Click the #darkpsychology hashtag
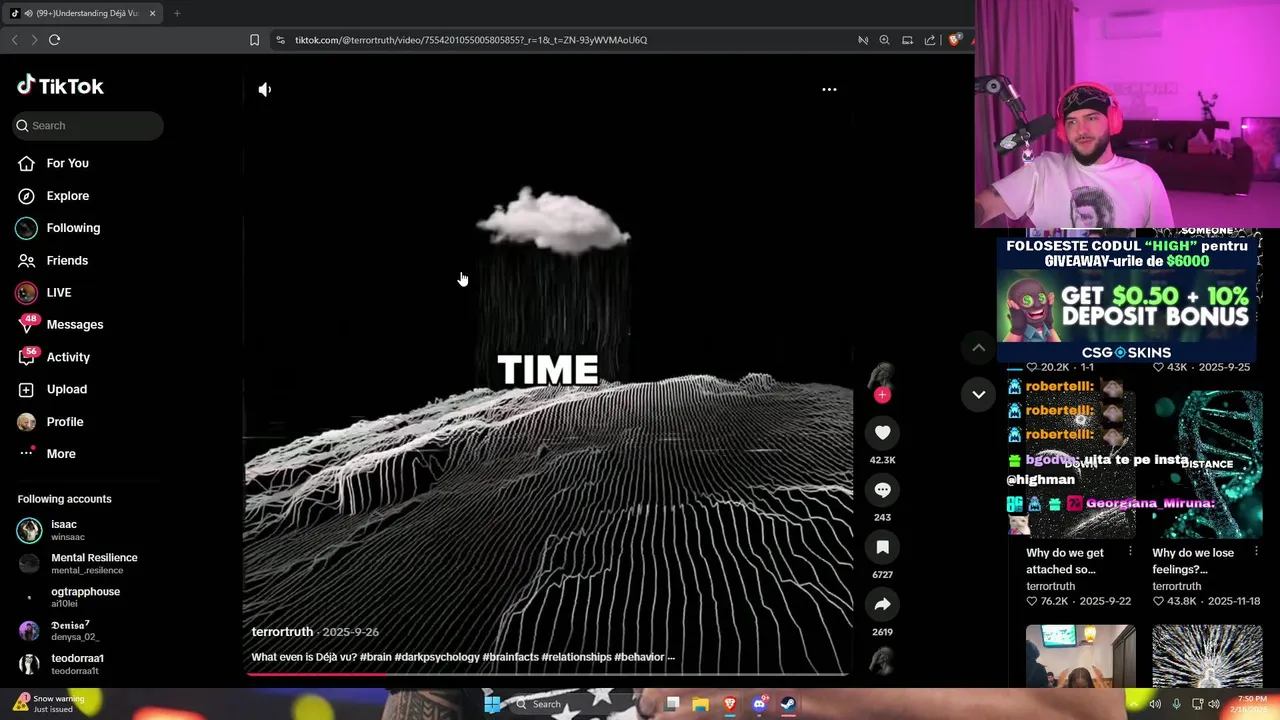Viewport: 1280px width, 720px height. [437, 657]
